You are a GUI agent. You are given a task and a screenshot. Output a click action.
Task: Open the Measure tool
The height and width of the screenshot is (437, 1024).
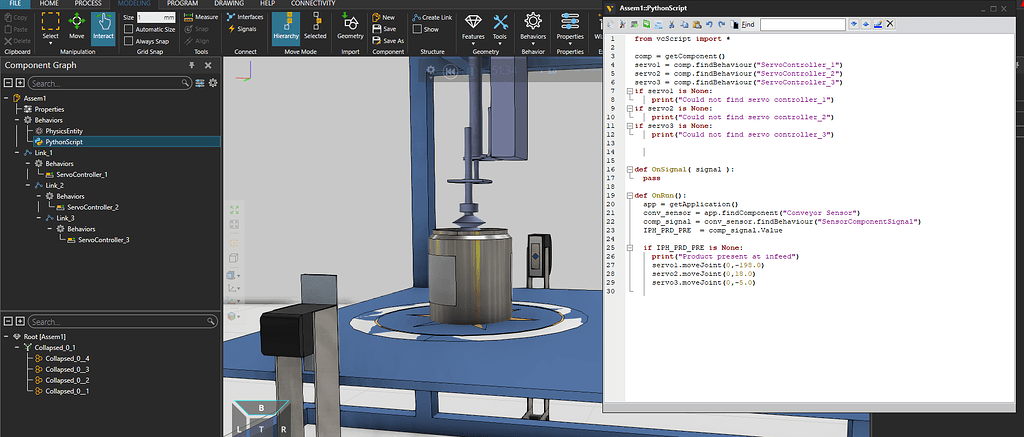click(201, 17)
